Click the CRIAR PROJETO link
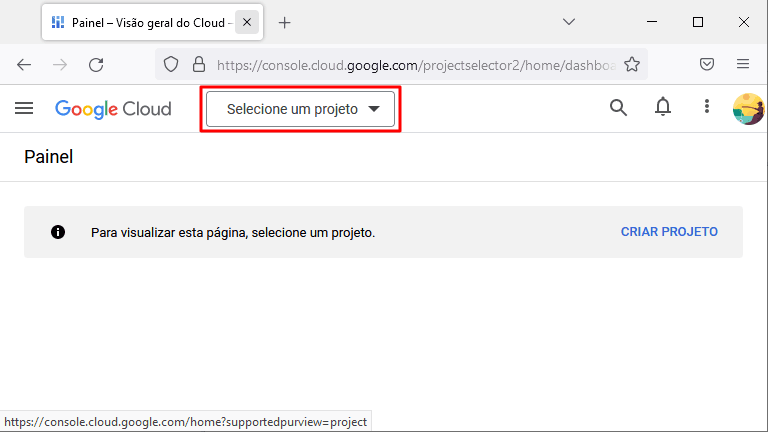 669,232
